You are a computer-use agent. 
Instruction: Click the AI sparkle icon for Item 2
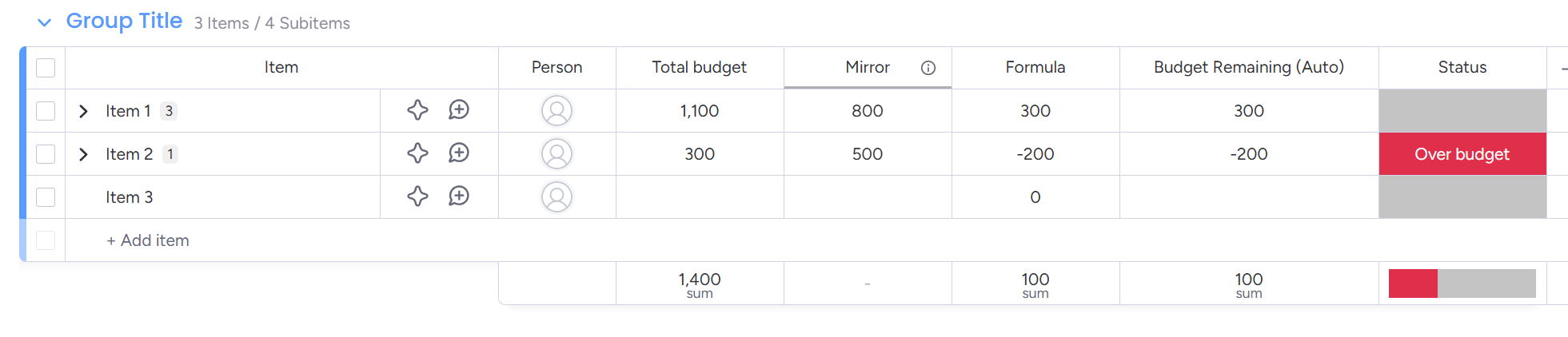click(417, 153)
